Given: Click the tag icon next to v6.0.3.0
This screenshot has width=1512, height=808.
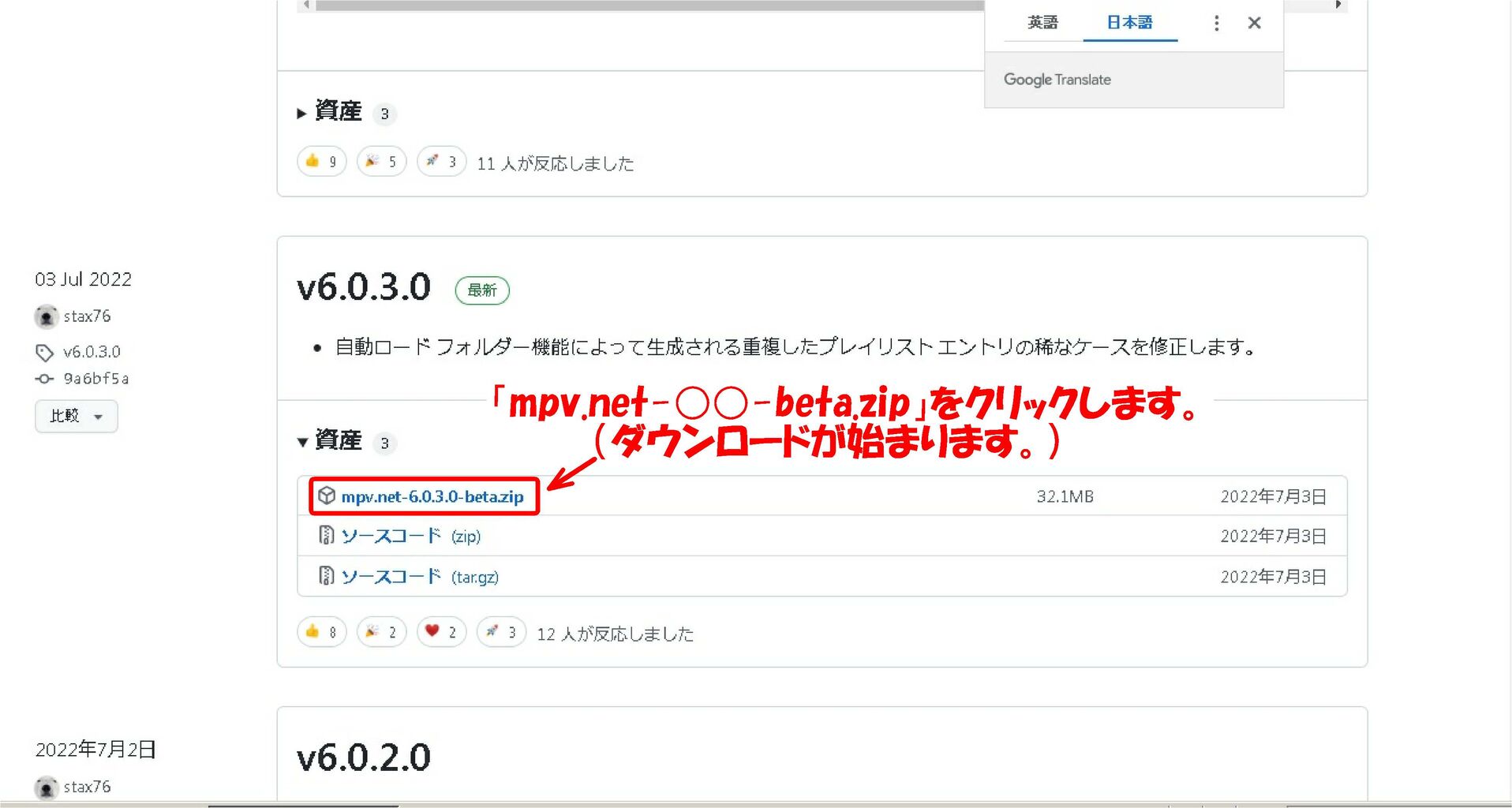Looking at the screenshot, I should 46,352.
